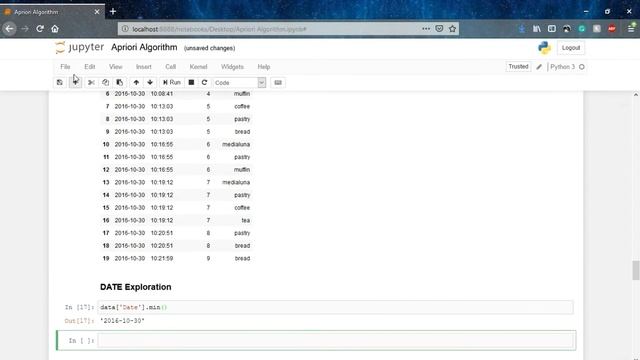Cut selected cells with the scissors icon

(x=91, y=82)
